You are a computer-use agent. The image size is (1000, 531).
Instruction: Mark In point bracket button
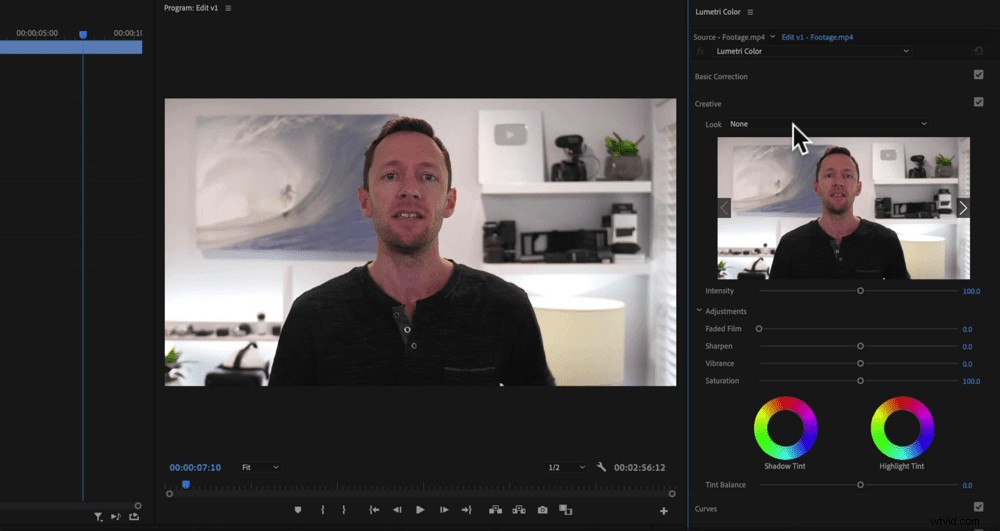coord(323,510)
